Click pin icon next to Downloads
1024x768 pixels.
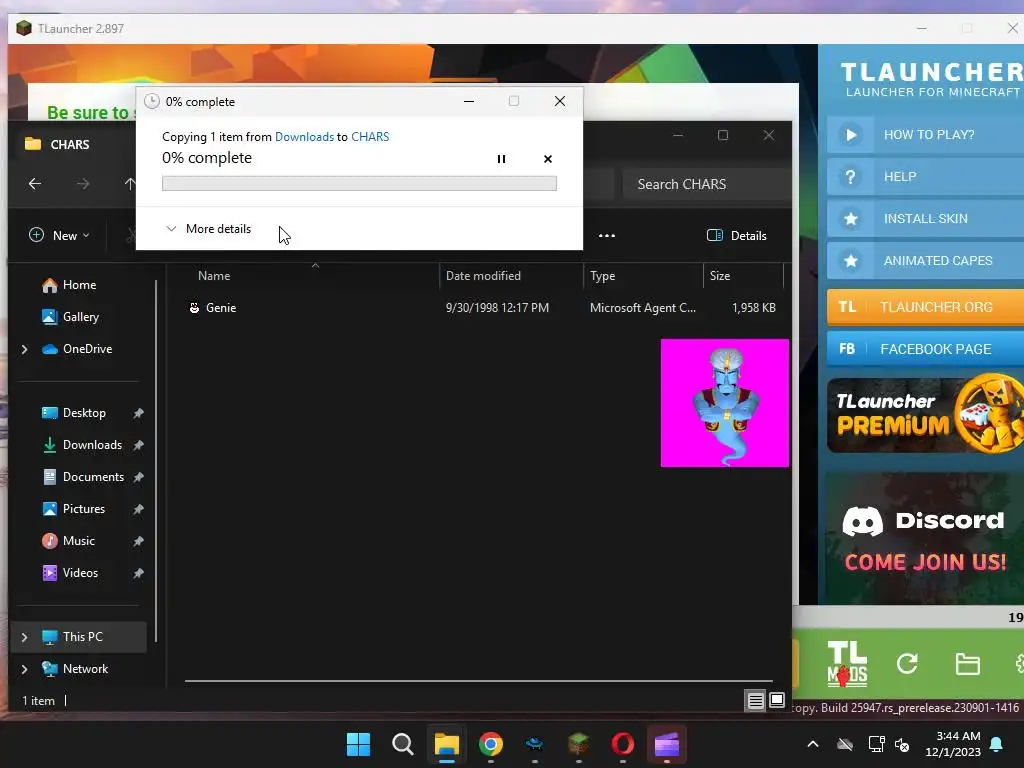click(x=138, y=445)
